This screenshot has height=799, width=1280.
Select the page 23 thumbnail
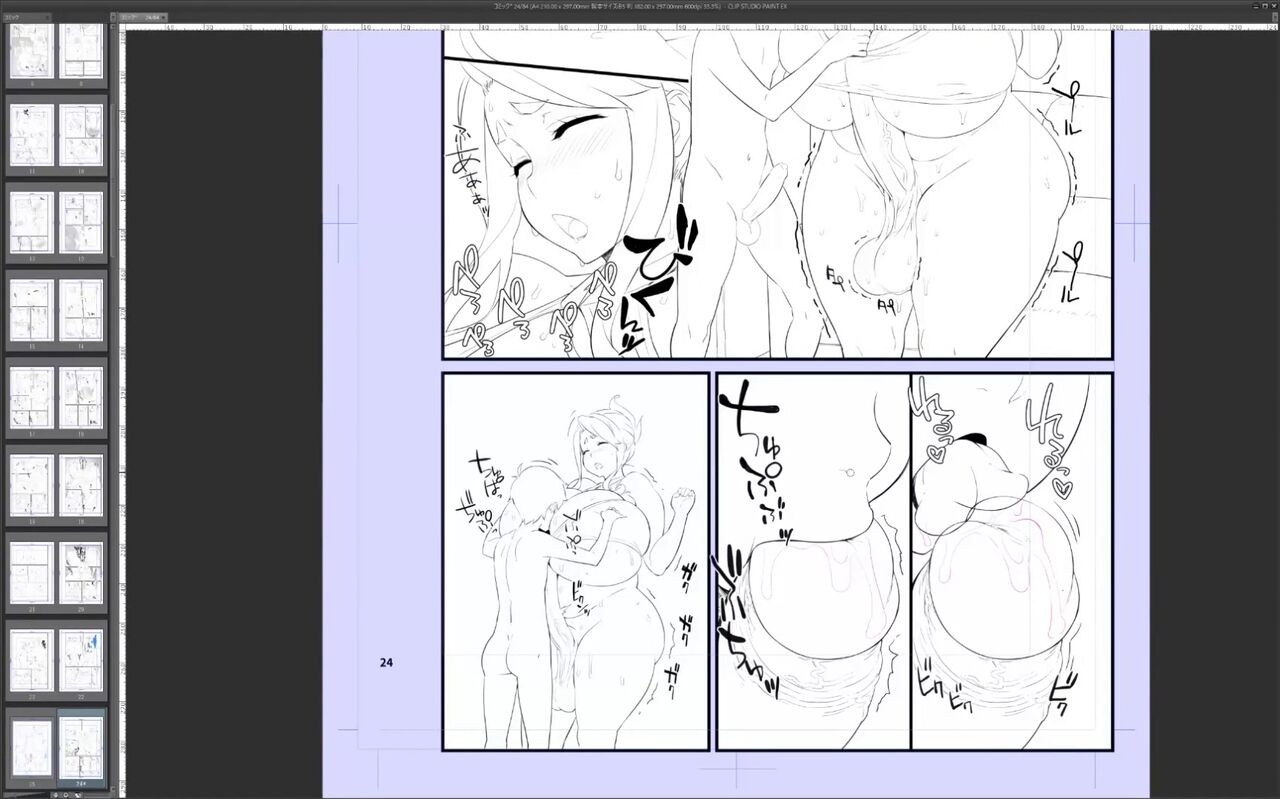32,661
